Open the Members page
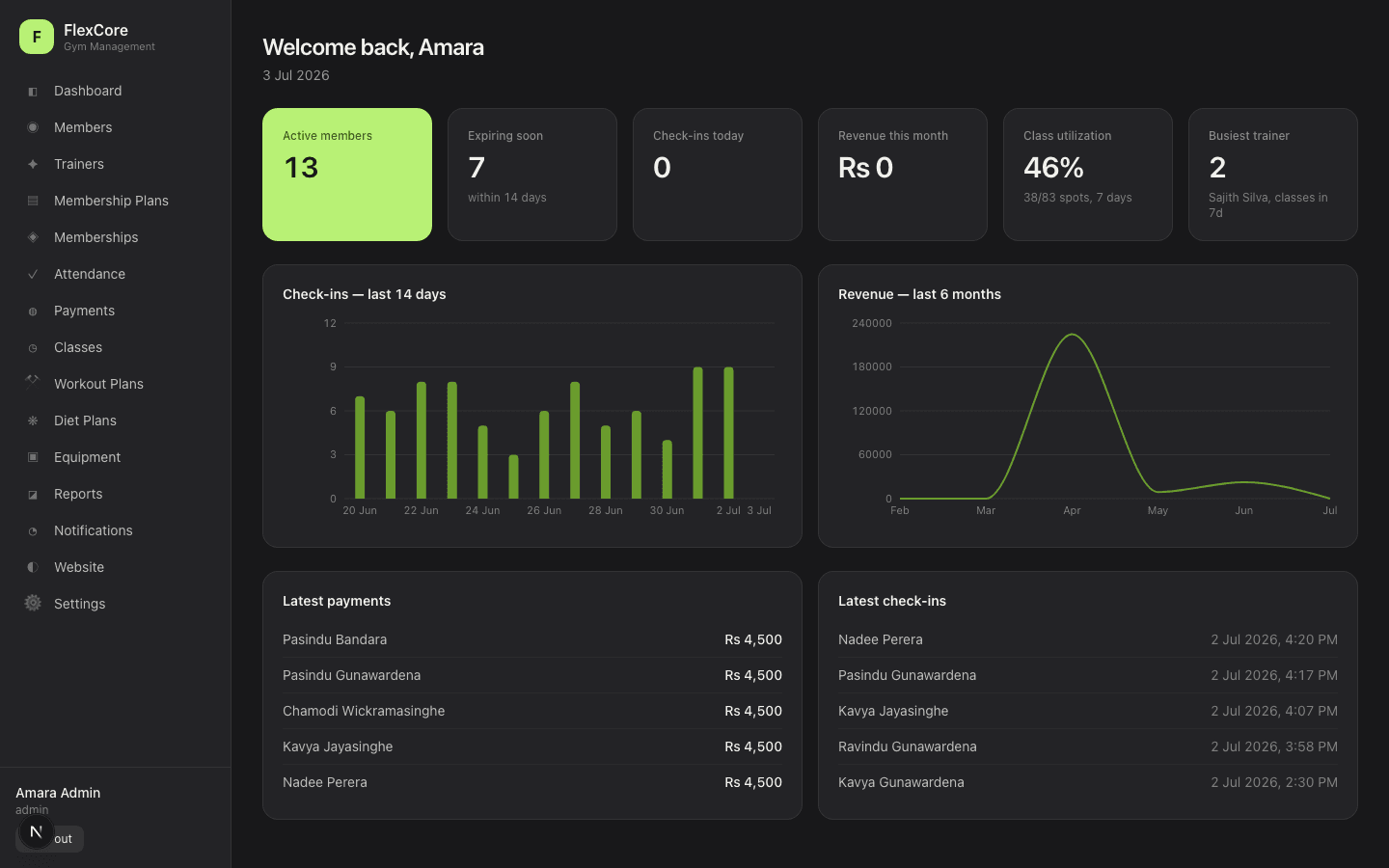Image resolution: width=1389 pixels, height=868 pixels. coord(116,127)
